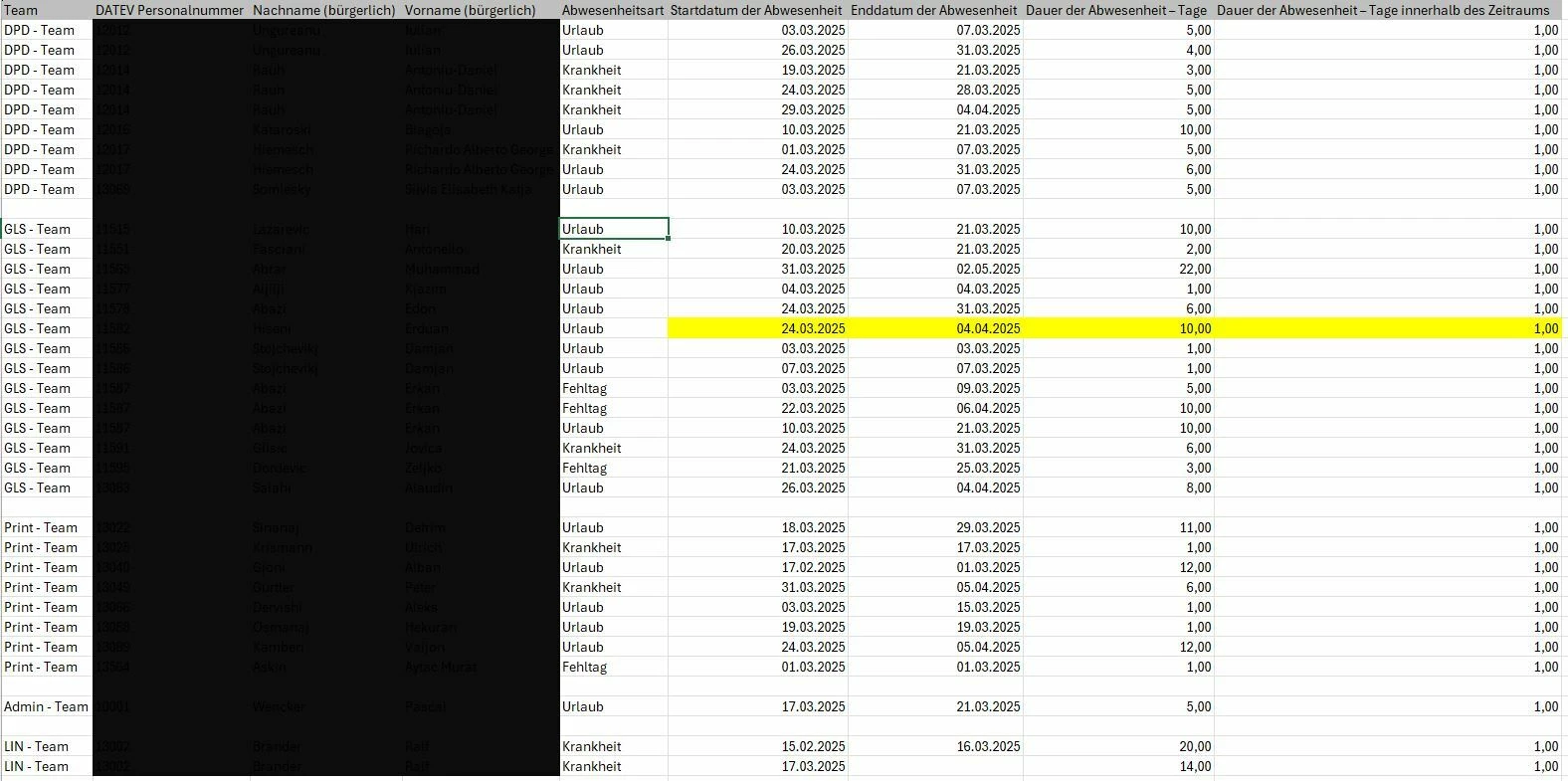Image resolution: width=1568 pixels, height=781 pixels.
Task: Select the Abwesenheitsart column header
Action: click(613, 10)
